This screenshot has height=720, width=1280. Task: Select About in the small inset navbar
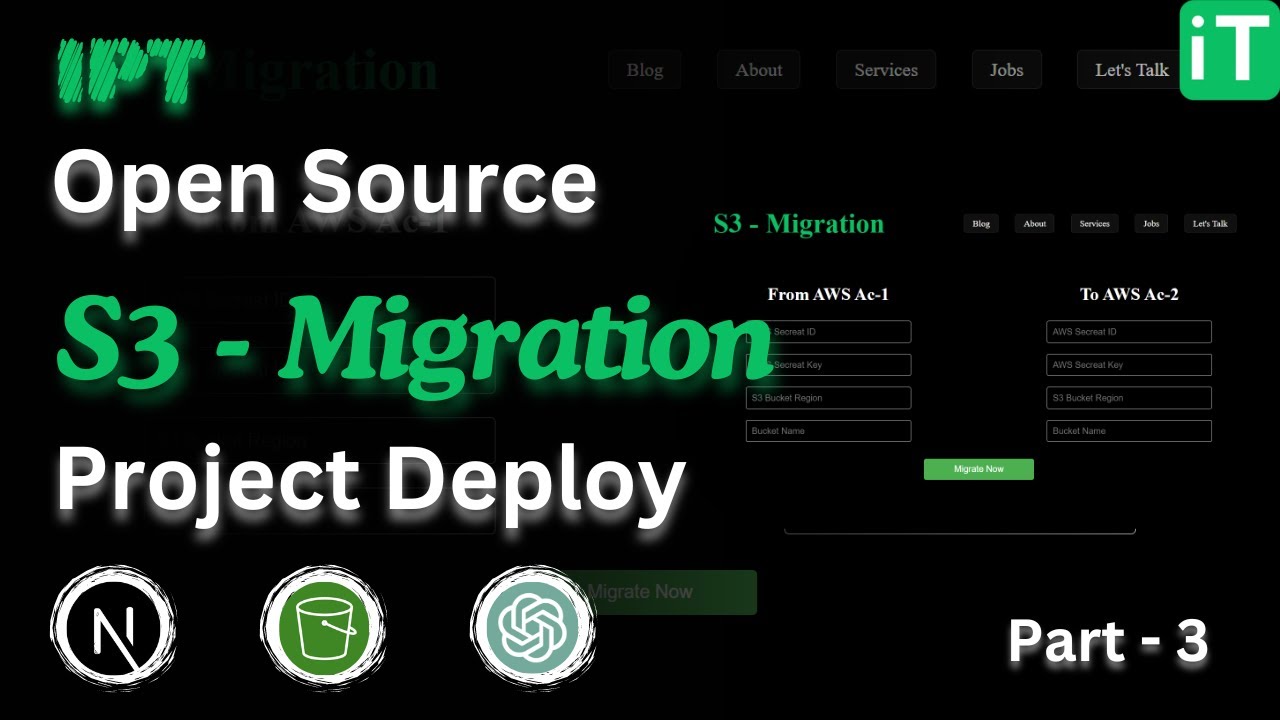[1035, 224]
